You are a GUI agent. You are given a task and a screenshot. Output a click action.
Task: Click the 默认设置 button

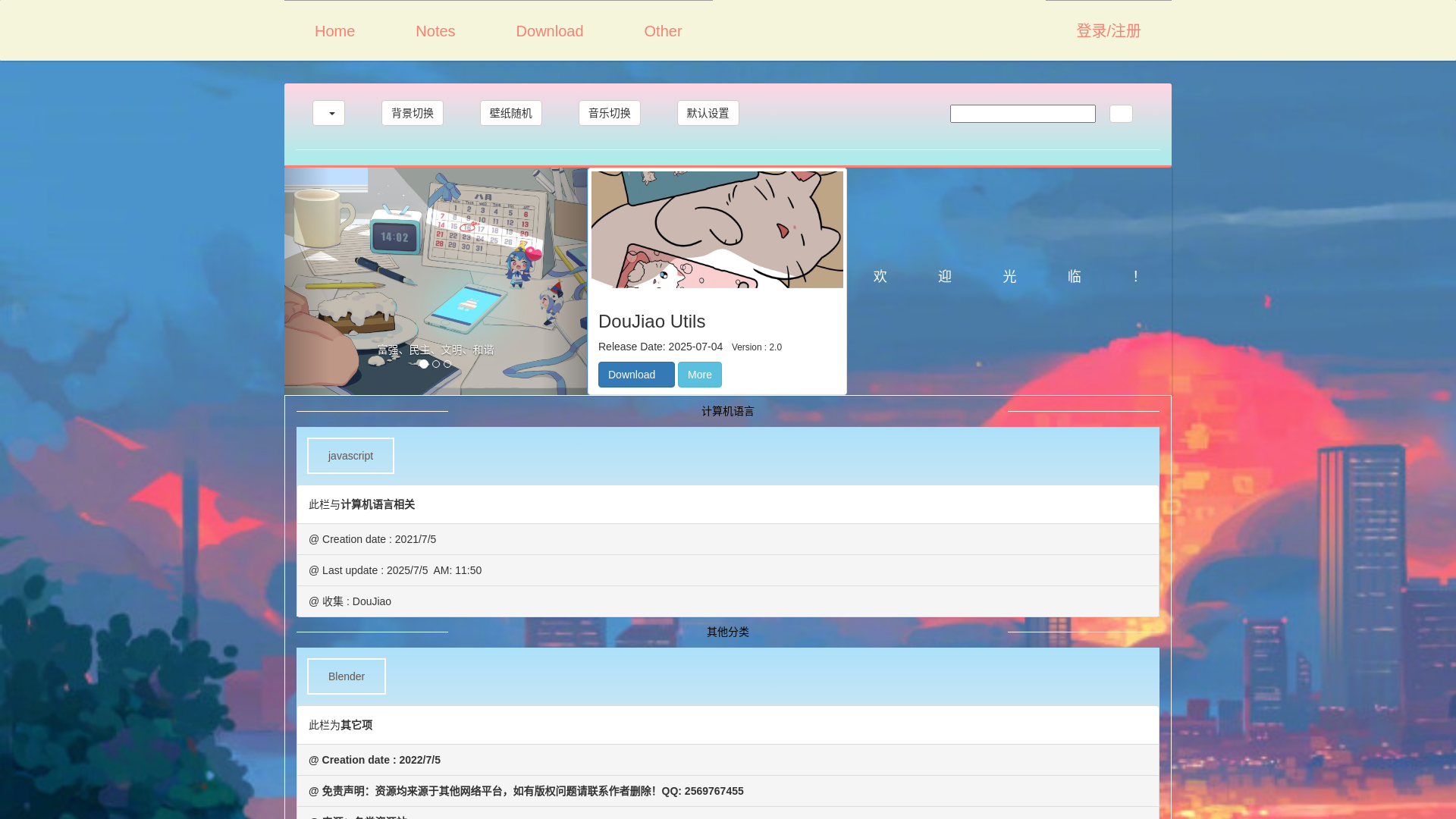click(708, 113)
